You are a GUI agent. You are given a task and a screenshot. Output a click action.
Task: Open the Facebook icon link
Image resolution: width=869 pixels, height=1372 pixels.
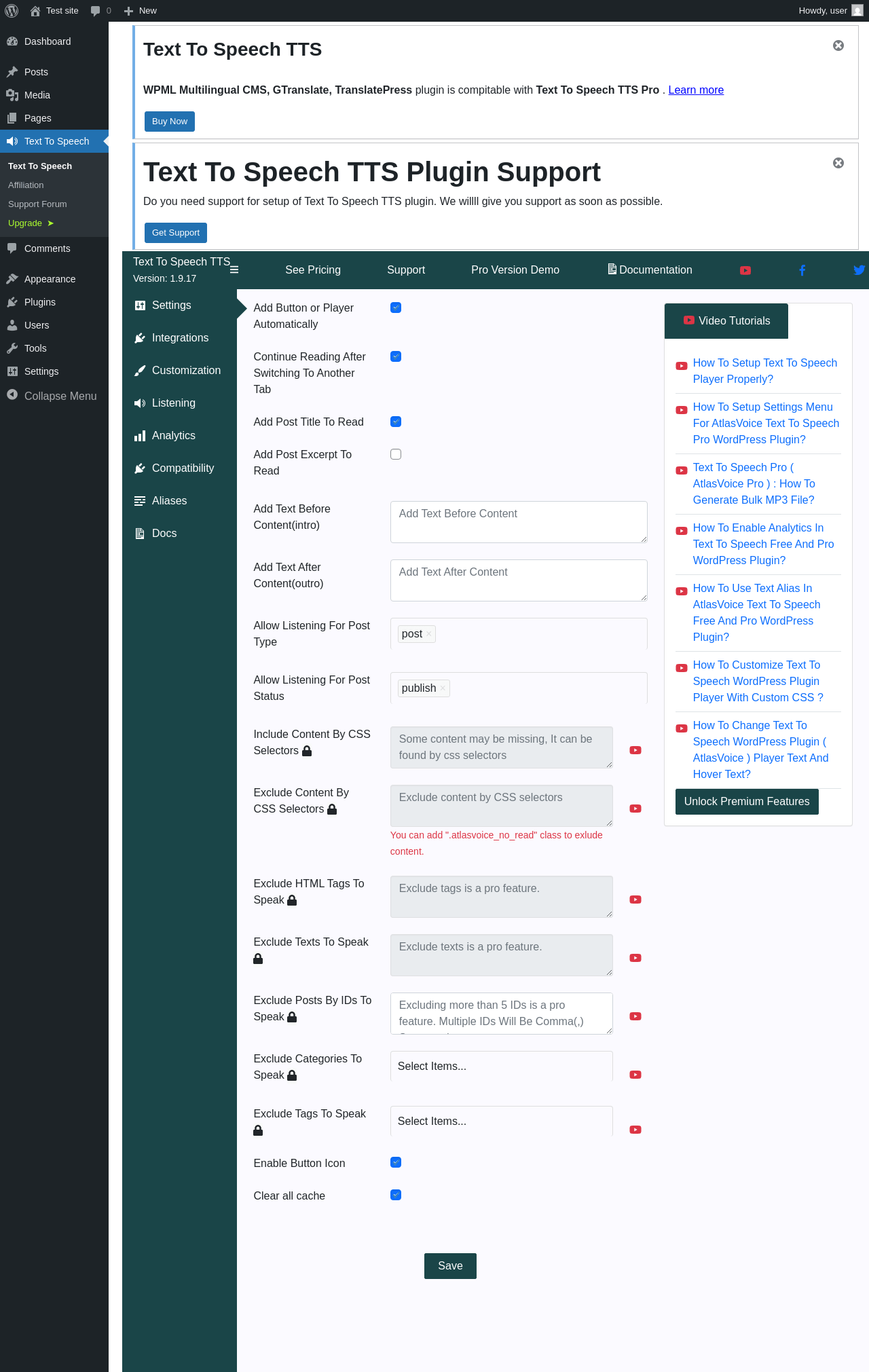point(802,270)
